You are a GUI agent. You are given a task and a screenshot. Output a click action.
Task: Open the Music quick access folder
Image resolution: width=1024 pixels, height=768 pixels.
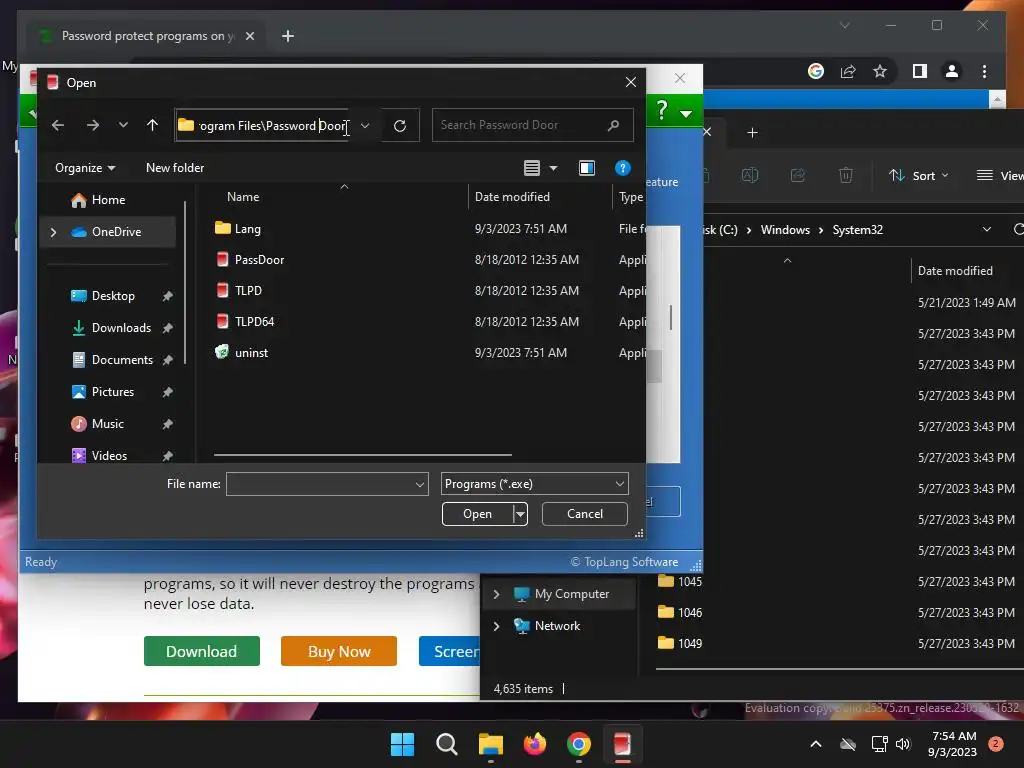108,424
